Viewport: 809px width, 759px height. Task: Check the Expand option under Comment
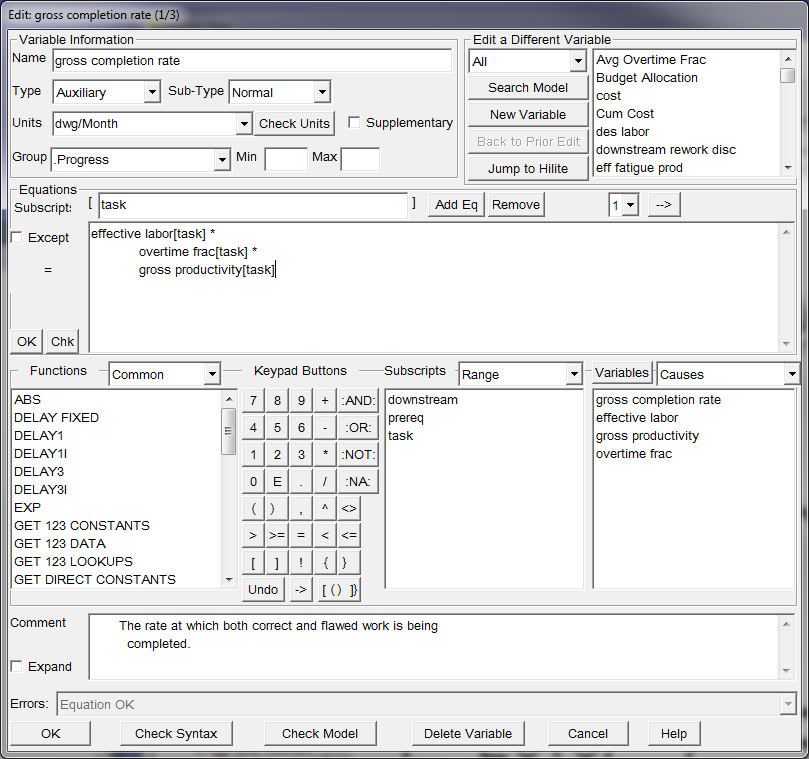tap(17, 667)
